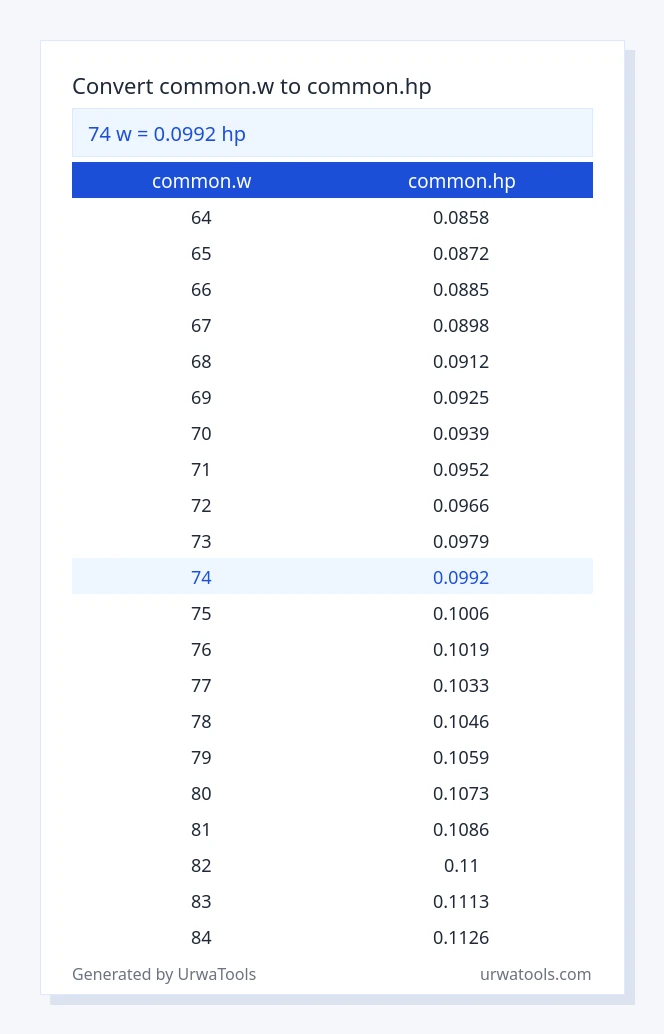
Task: Click the result banner 74 w = 0.0992 hp
Action: (332, 133)
